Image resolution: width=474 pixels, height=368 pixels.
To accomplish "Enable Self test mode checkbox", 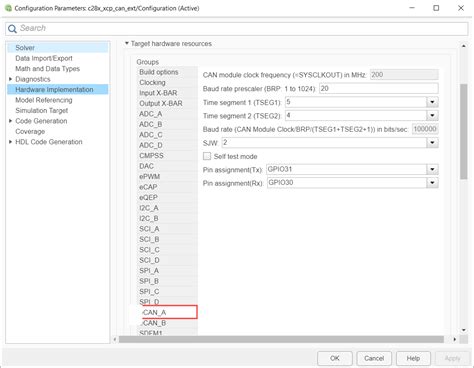I will [x=207, y=156].
